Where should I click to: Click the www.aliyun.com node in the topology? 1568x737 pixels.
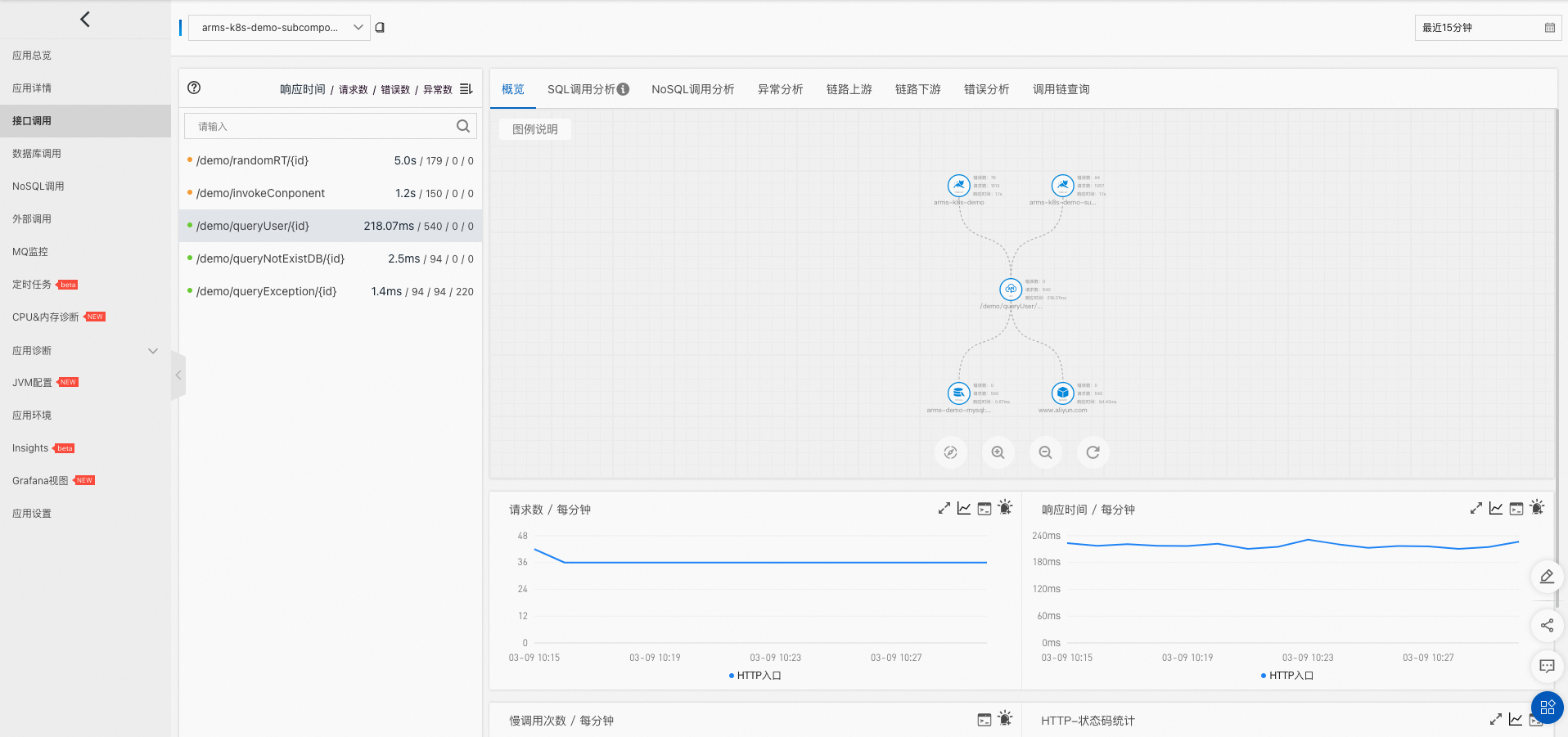point(1062,393)
